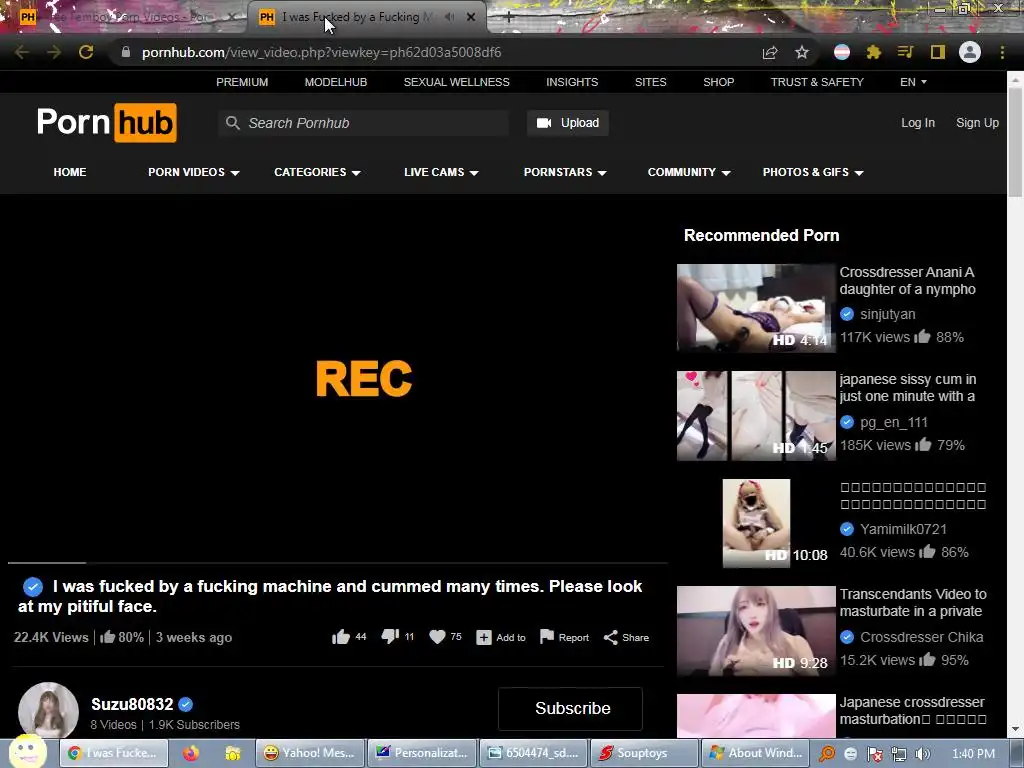Show the browser side panel

(x=938, y=52)
